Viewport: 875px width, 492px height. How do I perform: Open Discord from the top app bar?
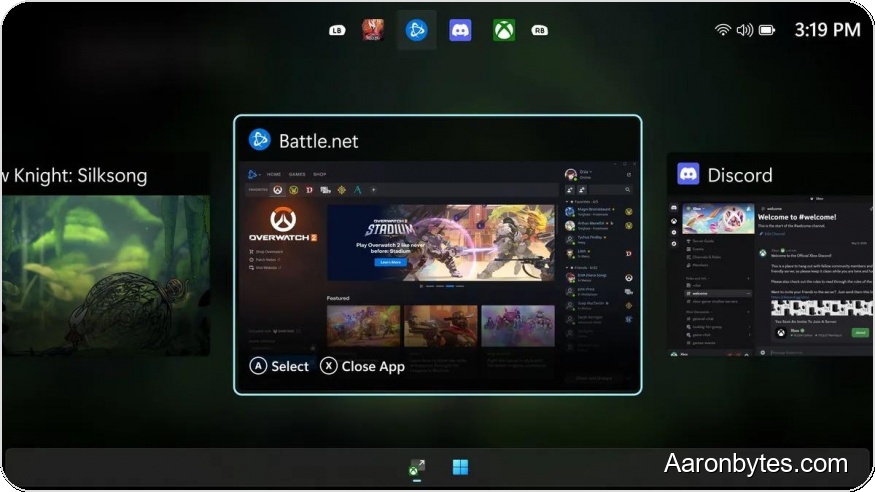pos(460,30)
